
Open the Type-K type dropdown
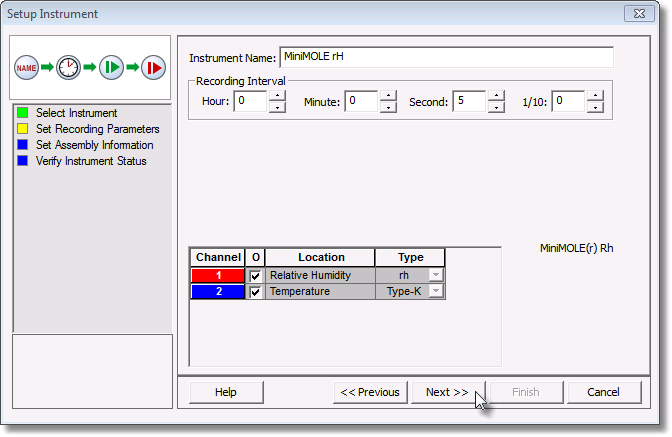[x=436, y=291]
